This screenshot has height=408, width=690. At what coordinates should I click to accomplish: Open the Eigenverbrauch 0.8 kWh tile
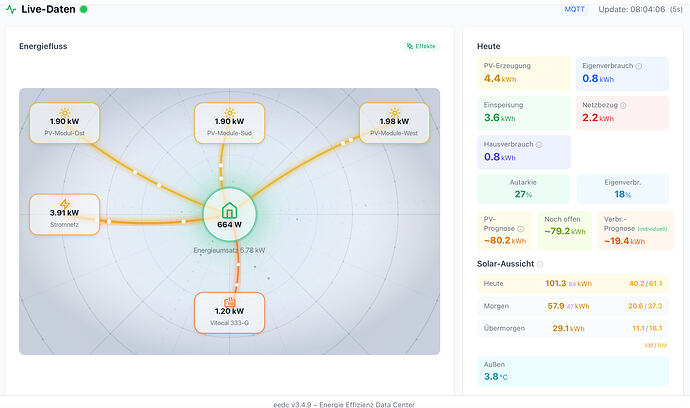click(x=622, y=73)
